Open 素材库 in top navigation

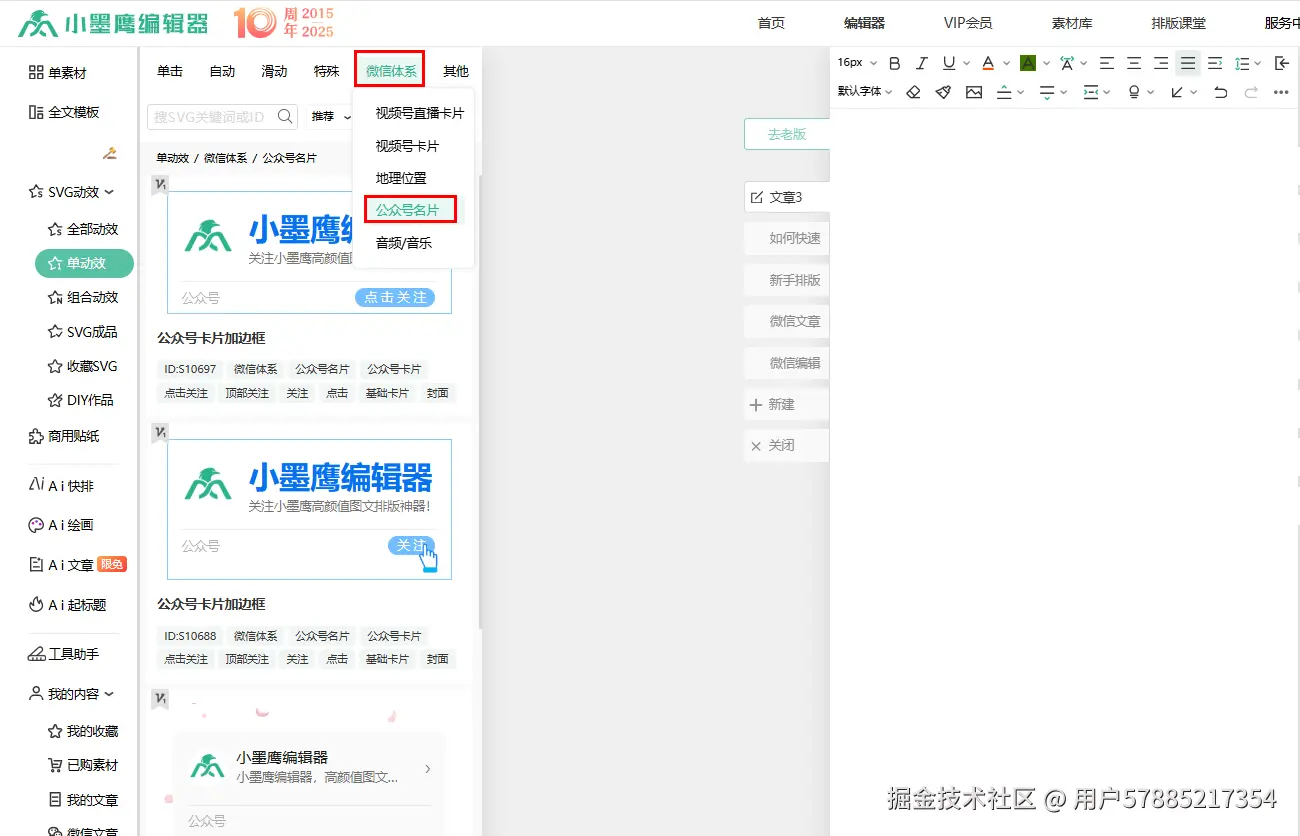(x=1072, y=23)
